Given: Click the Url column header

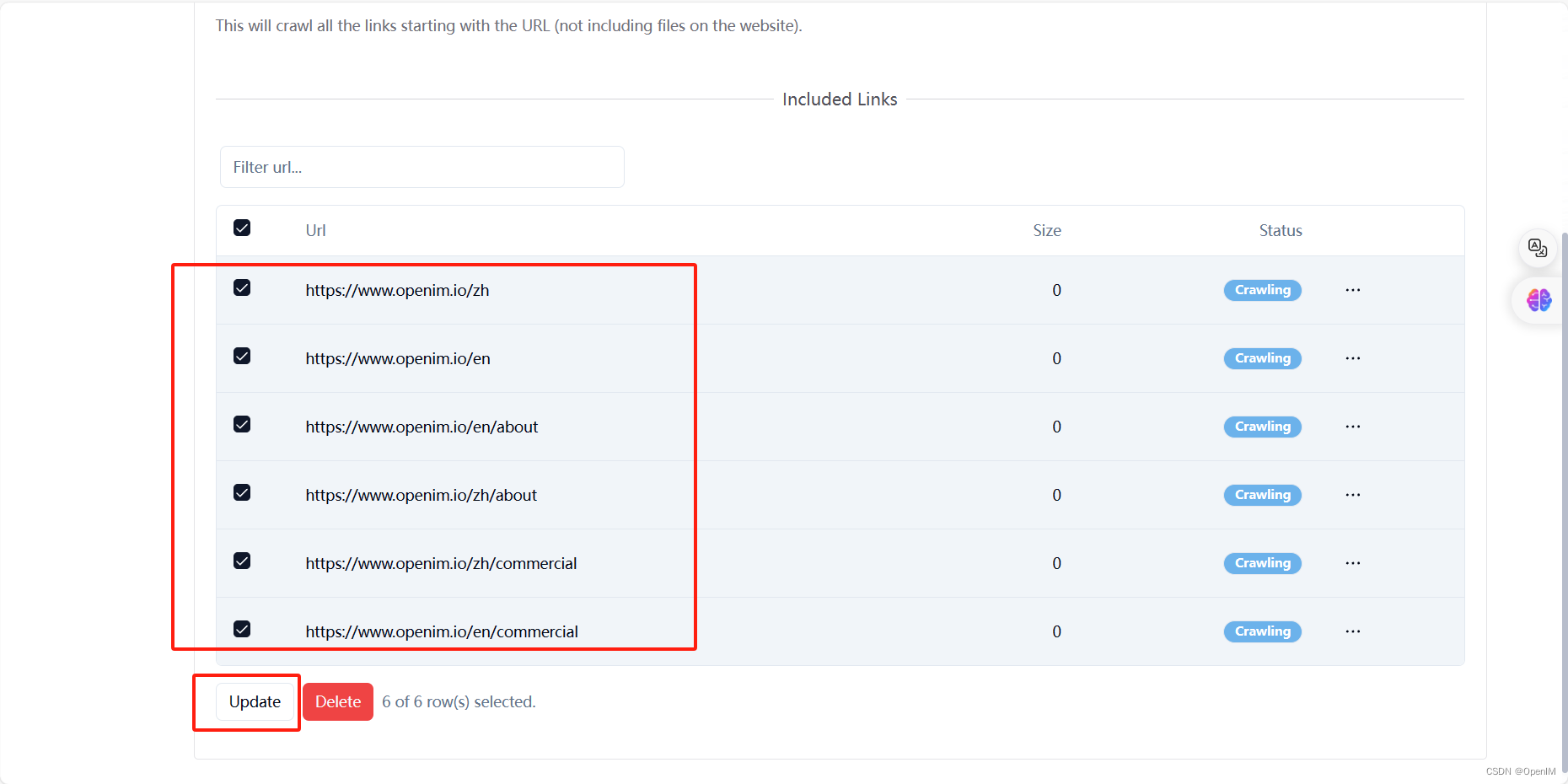Looking at the screenshot, I should pyautogui.click(x=315, y=230).
